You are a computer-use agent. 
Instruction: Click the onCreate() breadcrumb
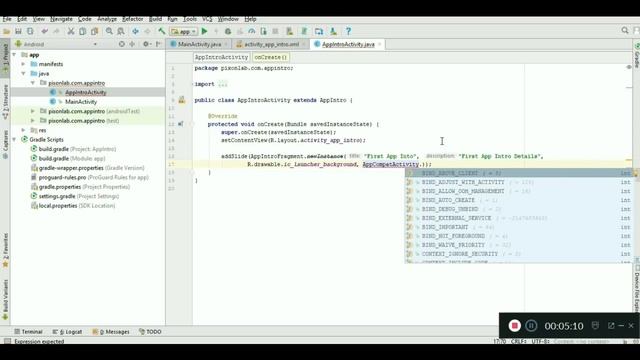(271, 57)
